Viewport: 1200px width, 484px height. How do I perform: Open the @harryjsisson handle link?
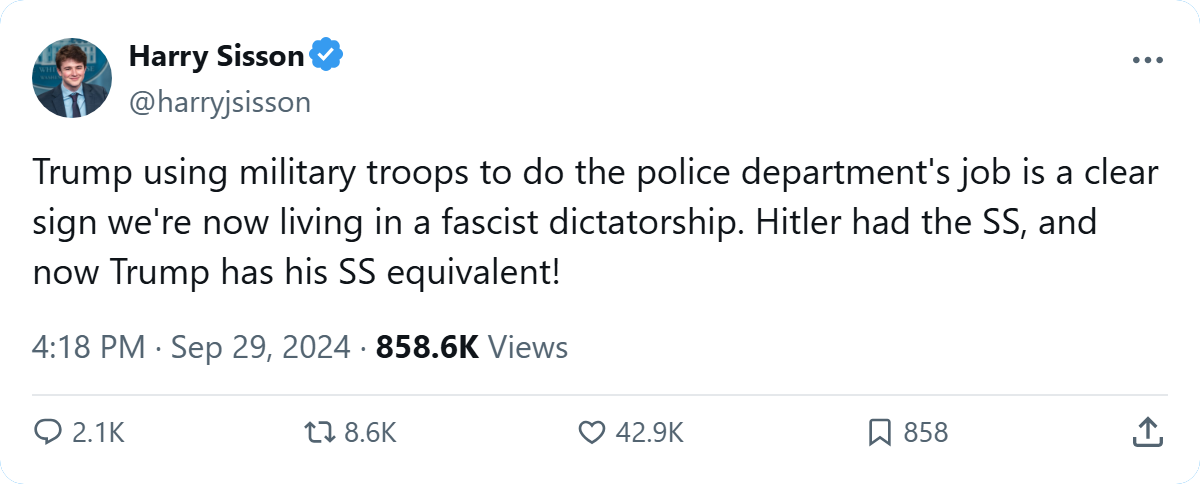tap(220, 102)
